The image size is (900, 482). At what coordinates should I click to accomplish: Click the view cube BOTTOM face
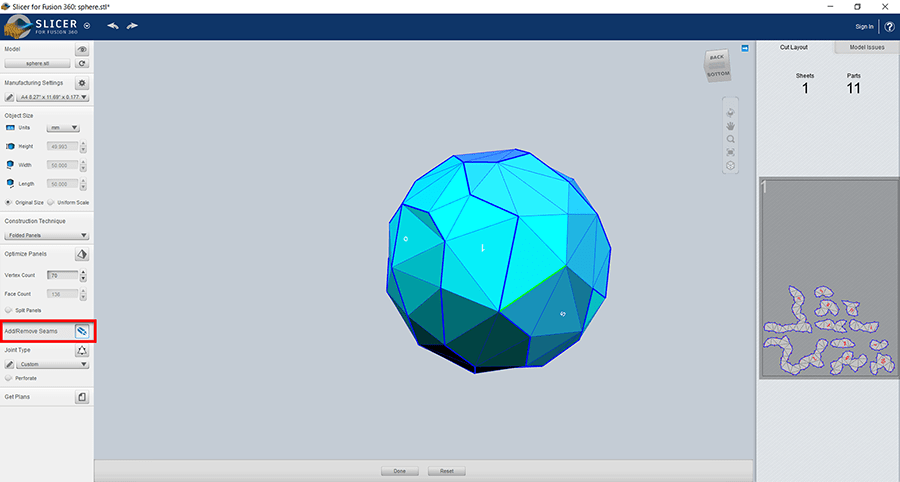coord(718,74)
